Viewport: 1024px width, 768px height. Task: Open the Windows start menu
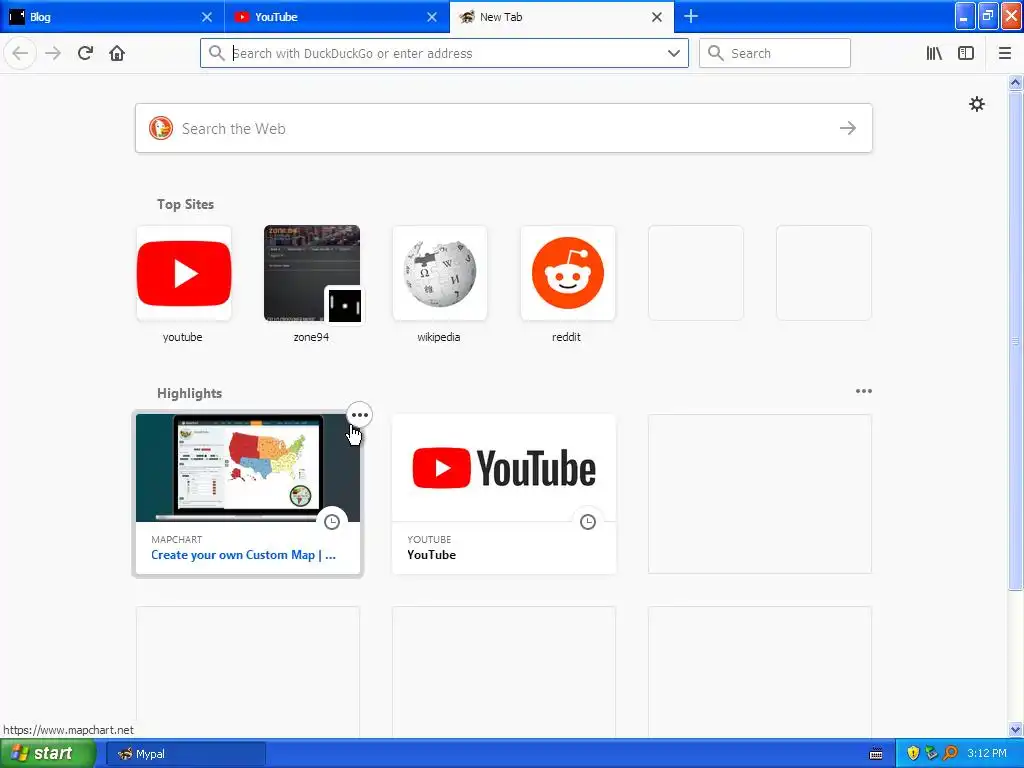48,754
